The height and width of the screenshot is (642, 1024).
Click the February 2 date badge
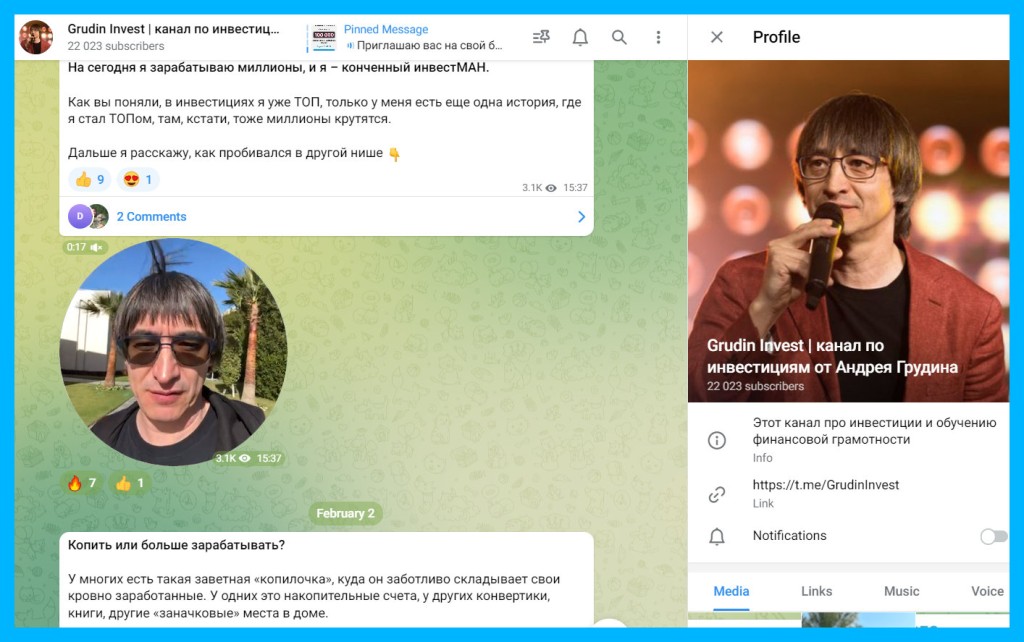(x=345, y=514)
